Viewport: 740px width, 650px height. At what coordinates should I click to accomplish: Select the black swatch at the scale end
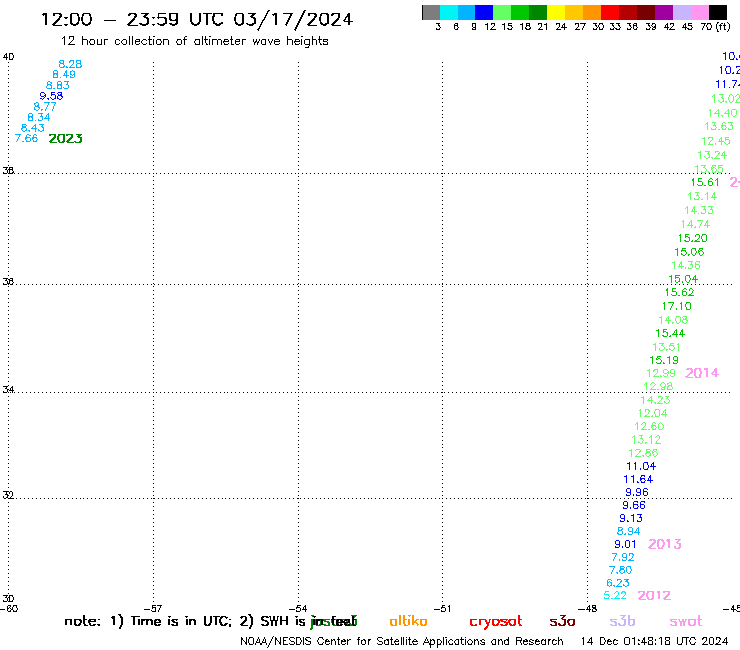(x=718, y=12)
